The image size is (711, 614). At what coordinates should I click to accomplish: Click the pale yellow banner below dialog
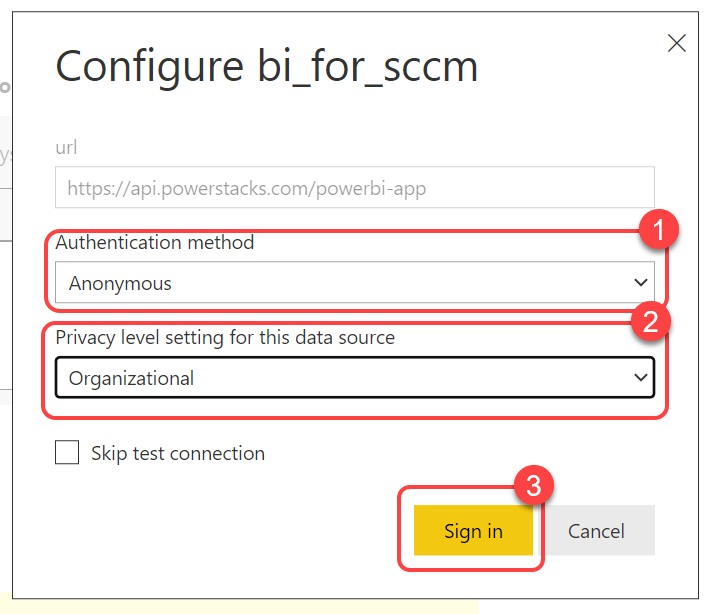click(240, 606)
